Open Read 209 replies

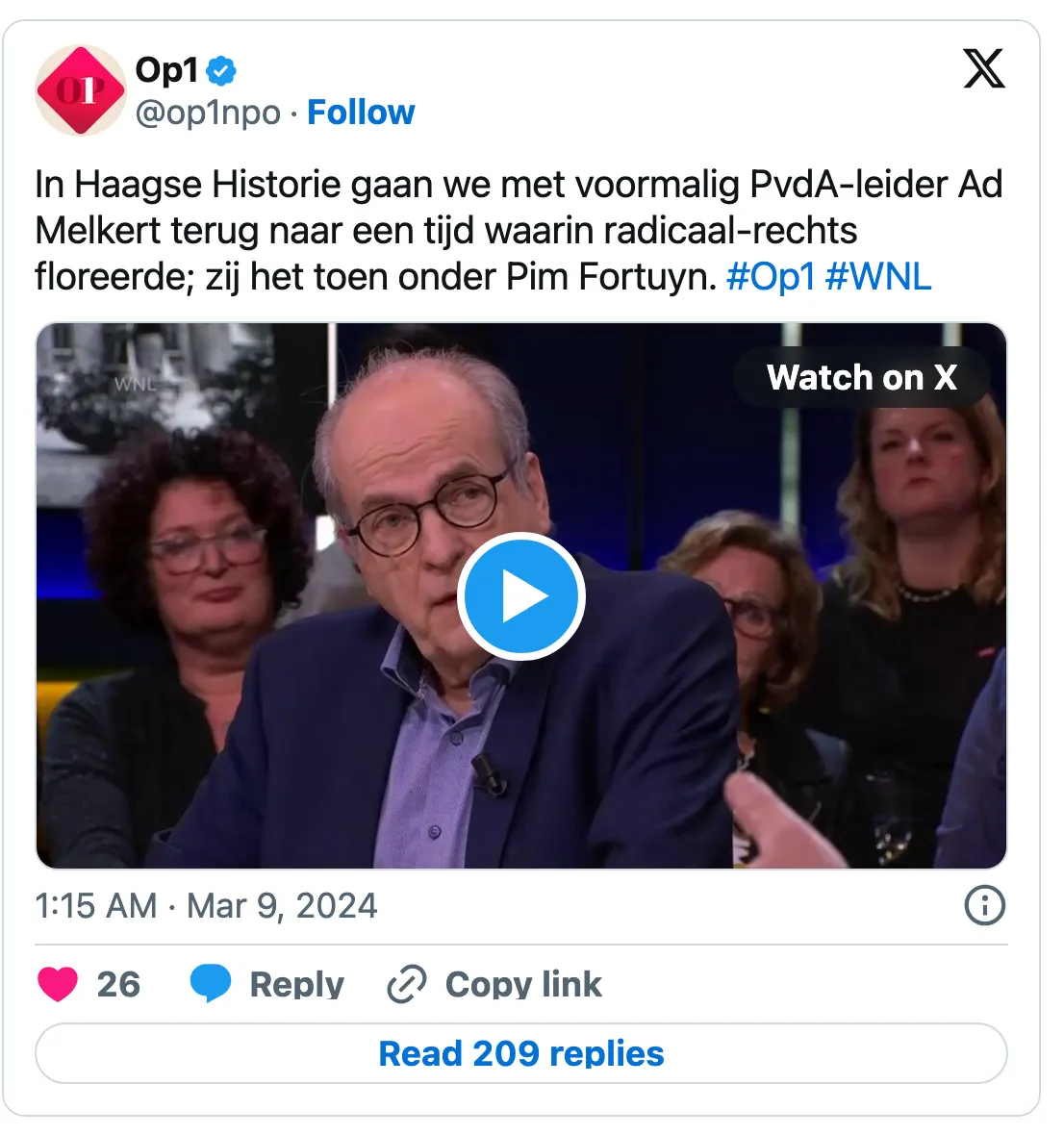click(x=521, y=1053)
